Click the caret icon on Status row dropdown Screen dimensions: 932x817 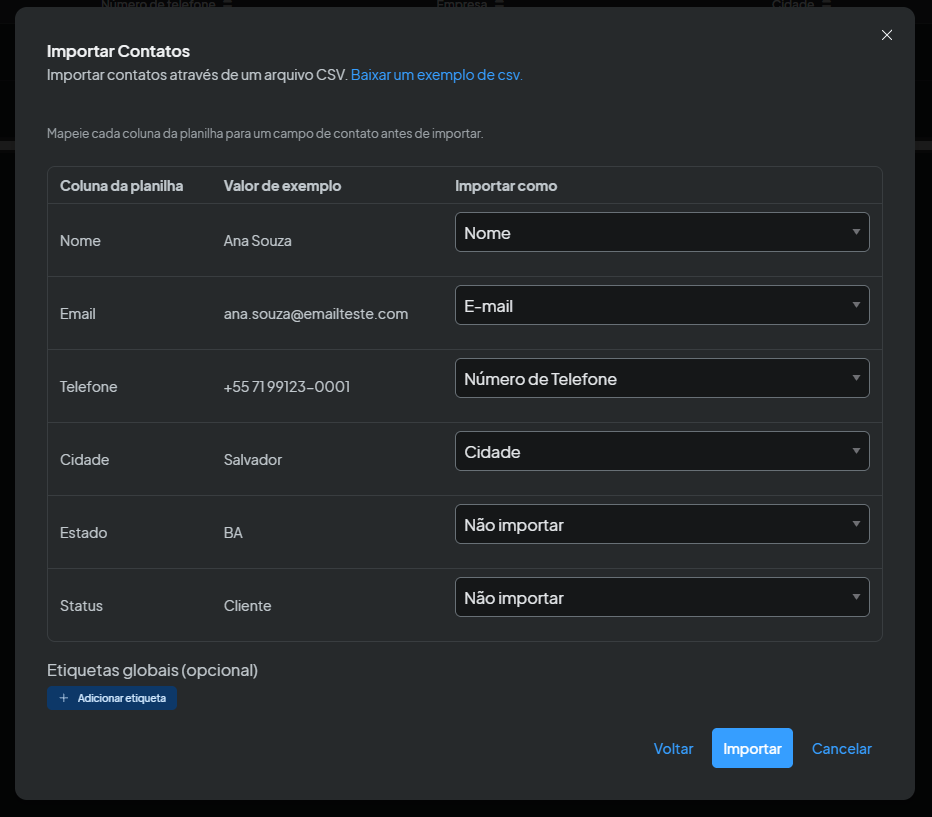pos(856,597)
